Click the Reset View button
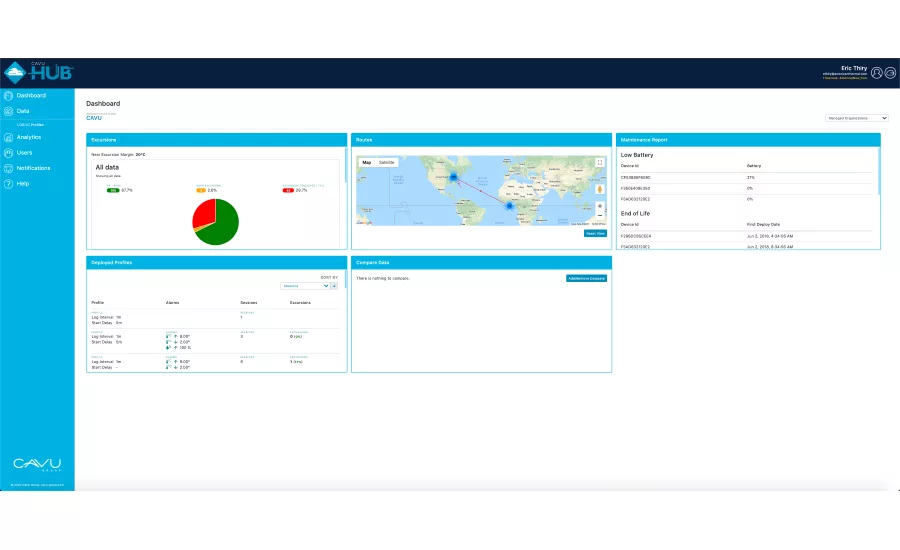The width and height of the screenshot is (900, 550). pyautogui.click(x=595, y=234)
